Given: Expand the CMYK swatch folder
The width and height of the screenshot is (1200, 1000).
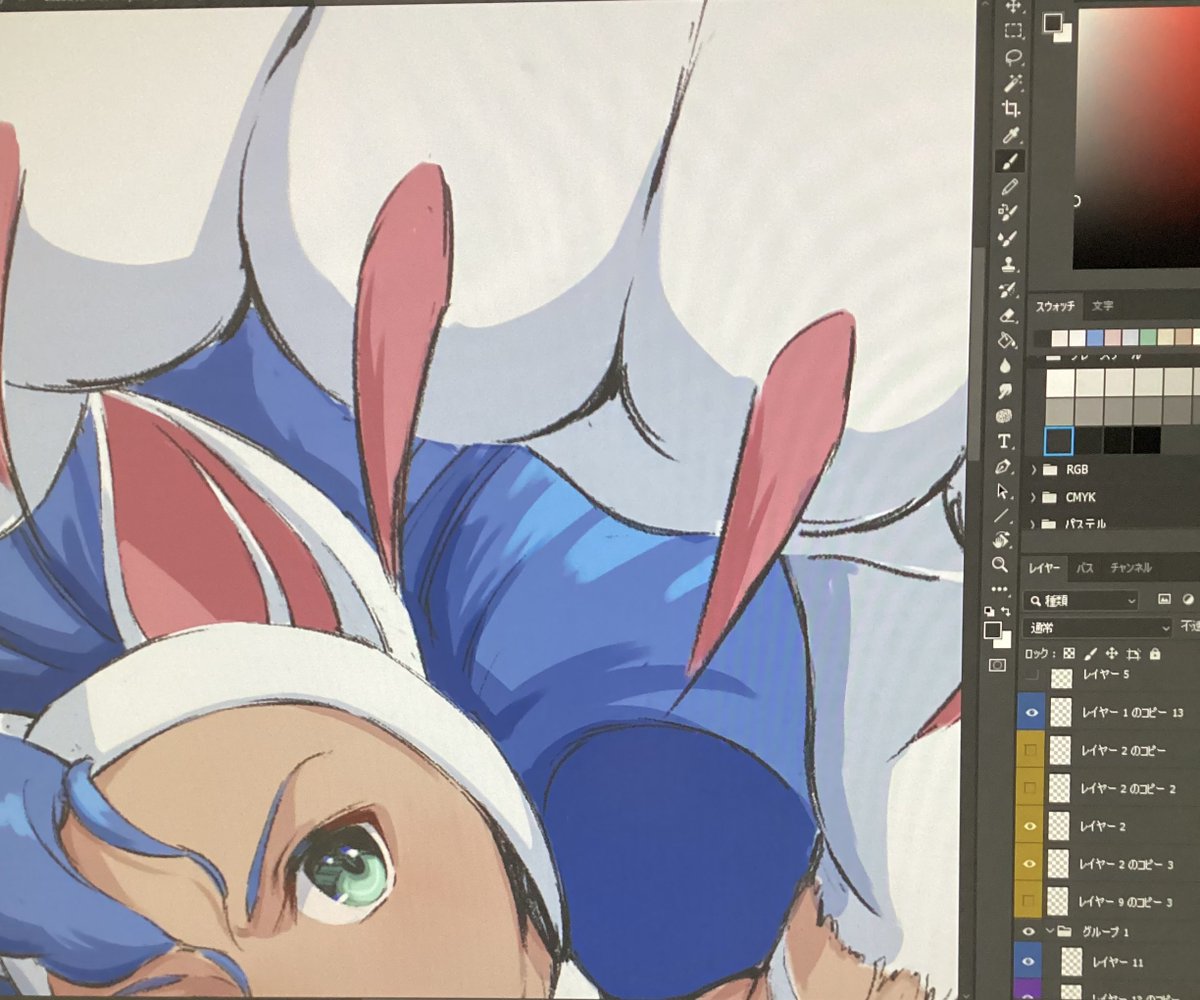Looking at the screenshot, I should tap(1032, 496).
